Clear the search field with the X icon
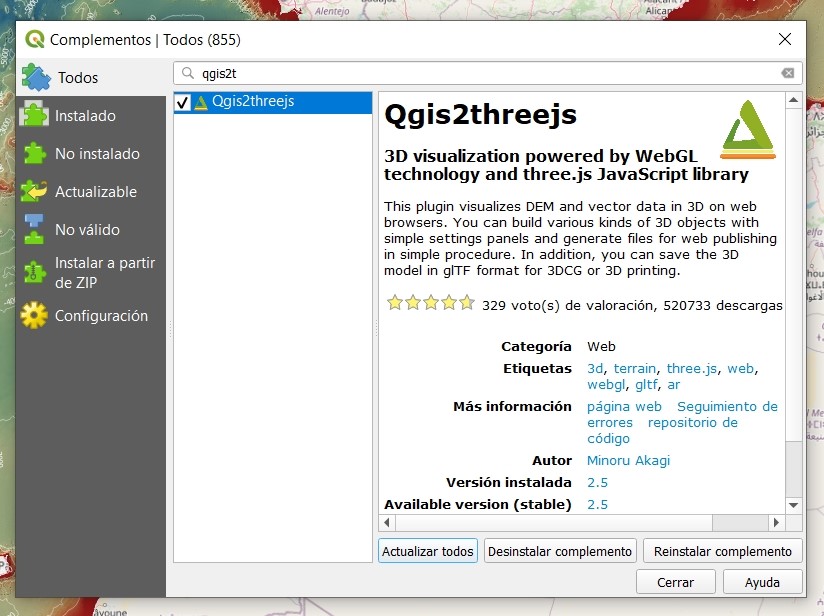 coord(788,73)
